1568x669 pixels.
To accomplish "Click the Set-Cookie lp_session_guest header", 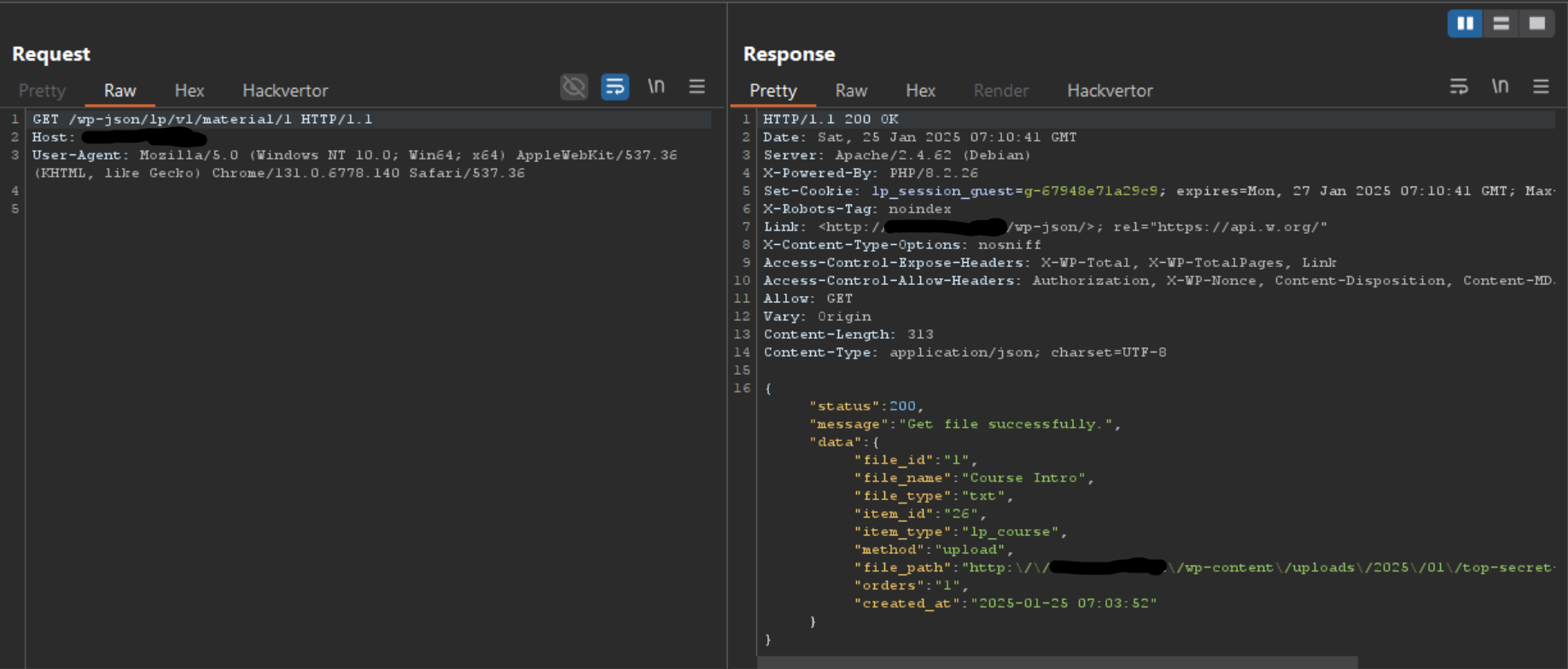I will pos(1158,191).
